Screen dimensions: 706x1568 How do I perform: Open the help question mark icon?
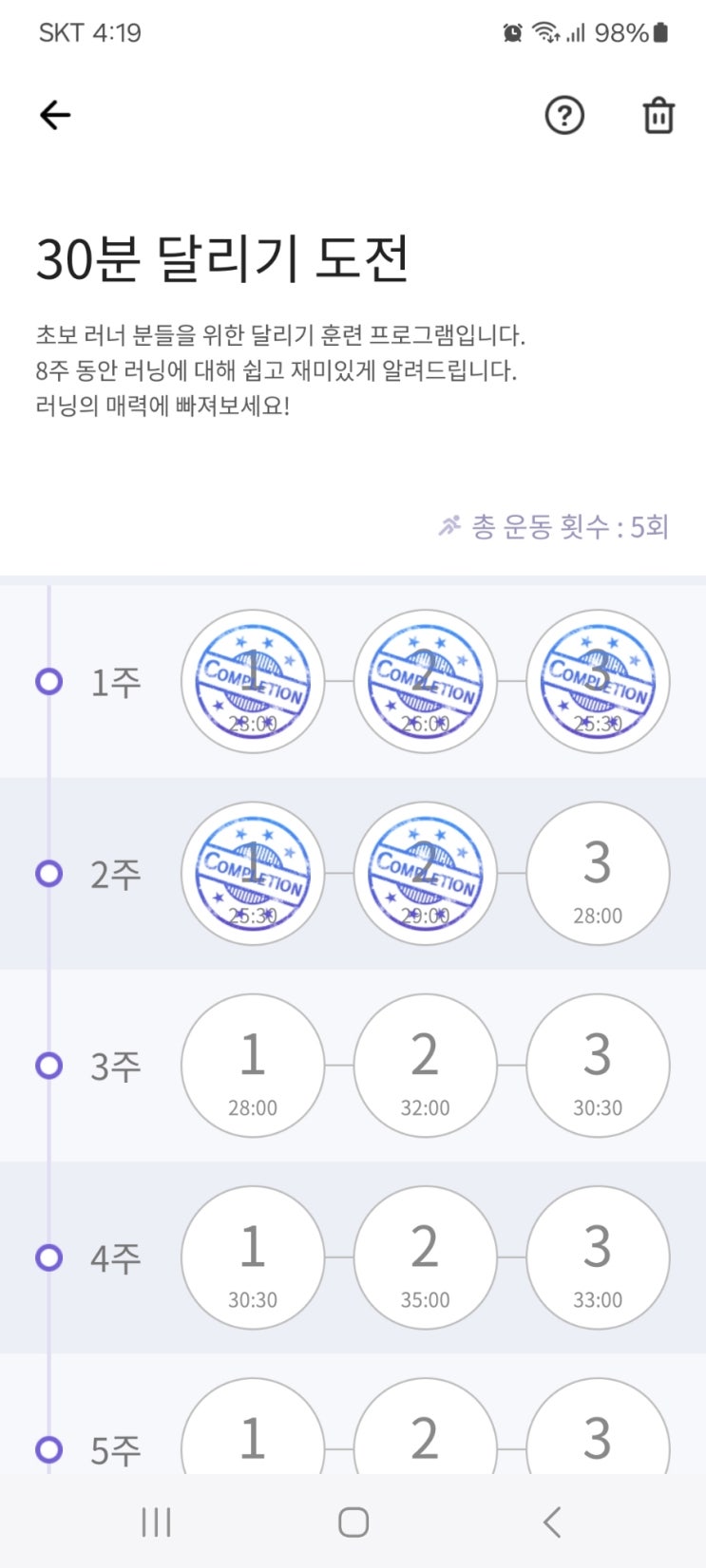[564, 116]
